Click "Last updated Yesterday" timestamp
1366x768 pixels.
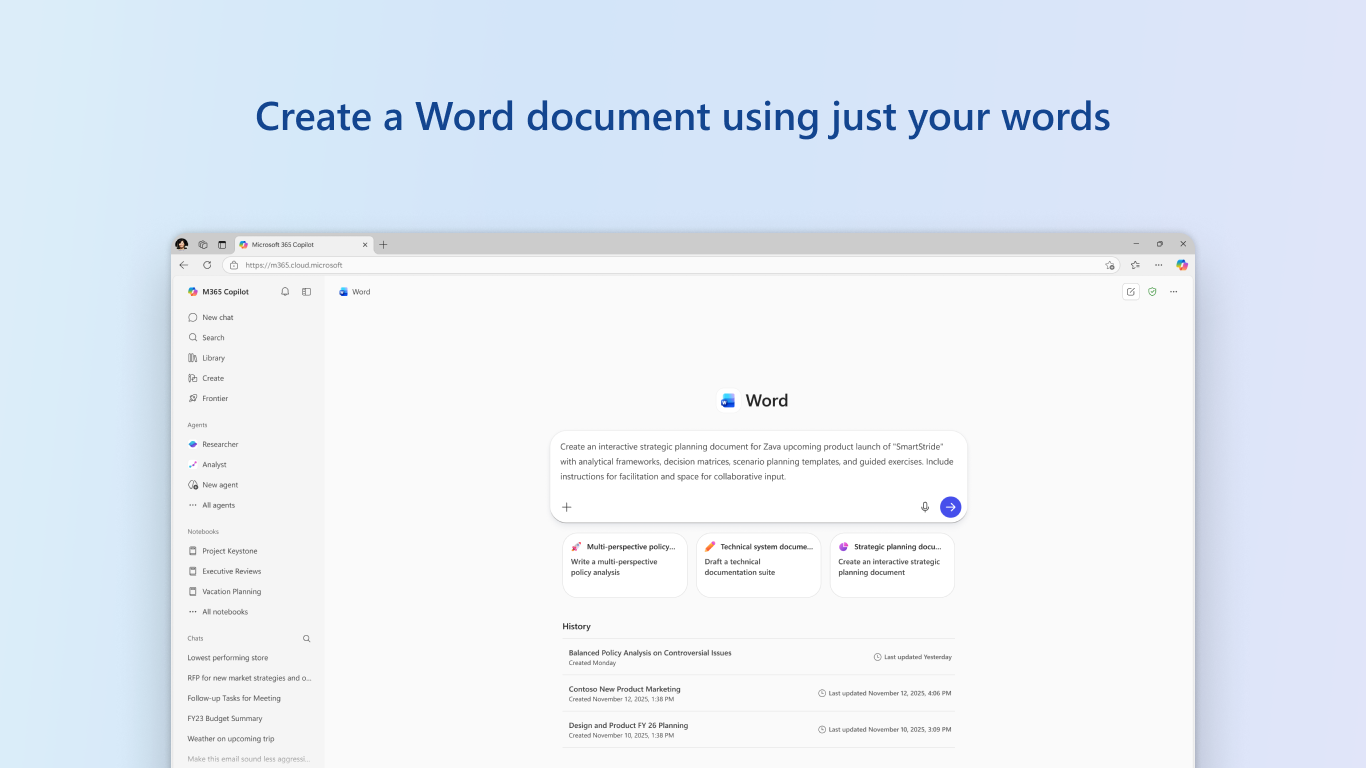tap(913, 657)
